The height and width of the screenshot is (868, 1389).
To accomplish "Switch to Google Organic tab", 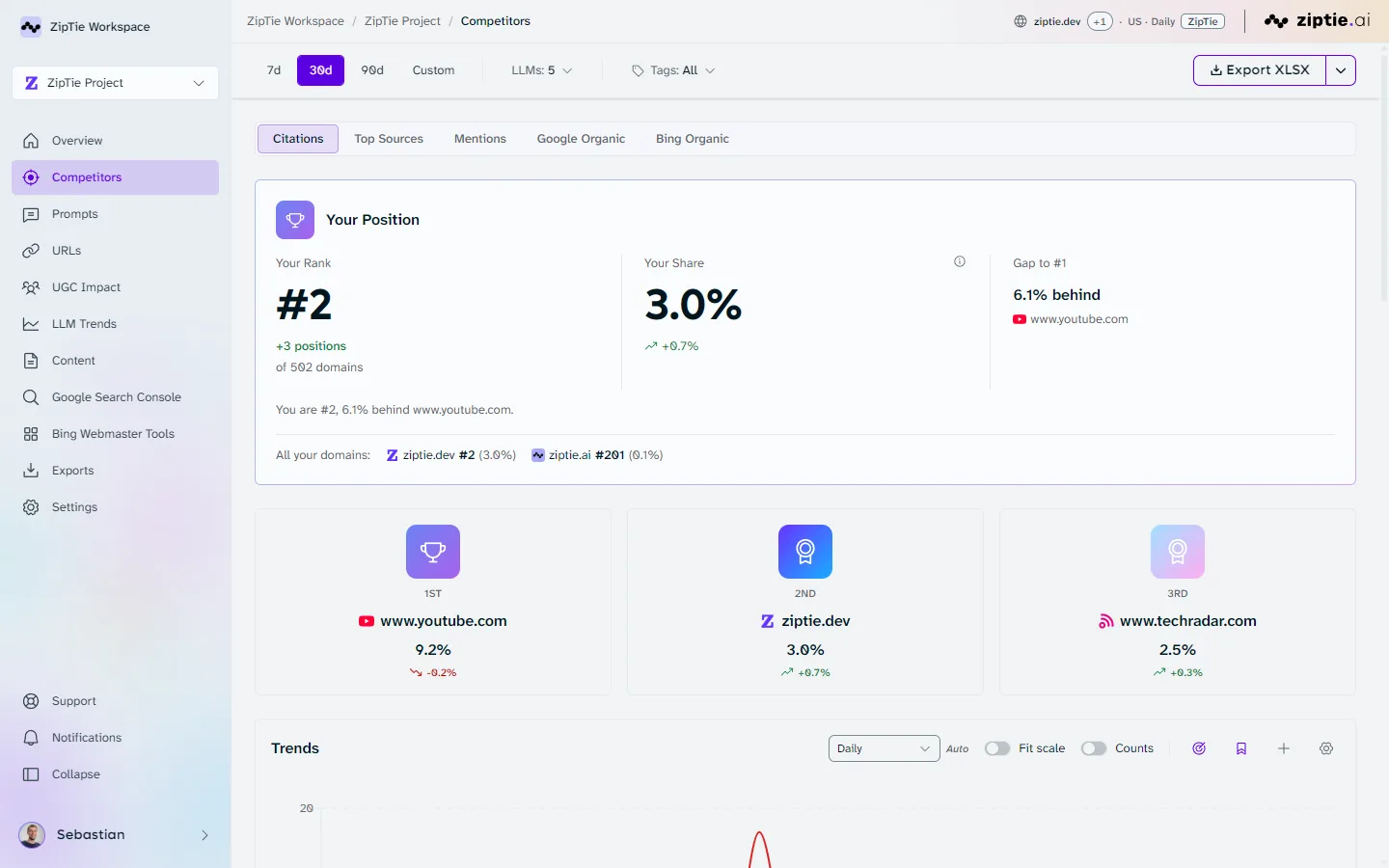I will (x=581, y=139).
